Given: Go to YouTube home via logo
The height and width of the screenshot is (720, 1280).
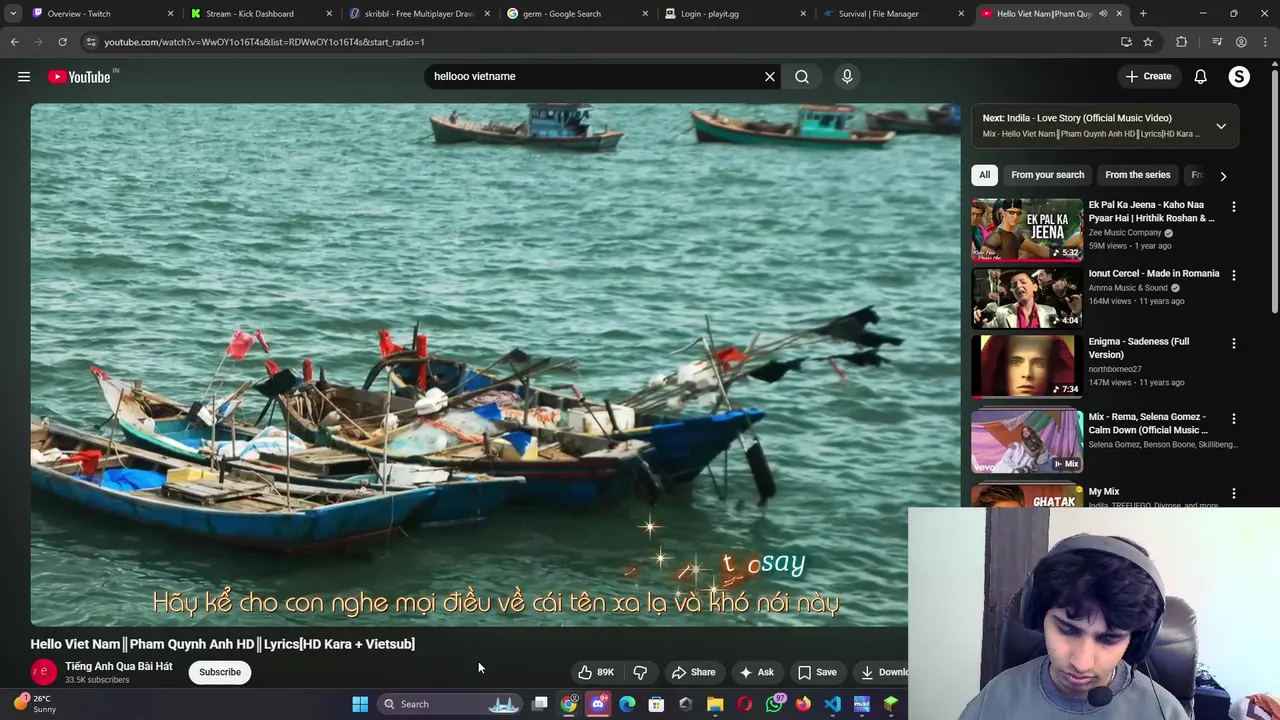Looking at the screenshot, I should pos(80,77).
